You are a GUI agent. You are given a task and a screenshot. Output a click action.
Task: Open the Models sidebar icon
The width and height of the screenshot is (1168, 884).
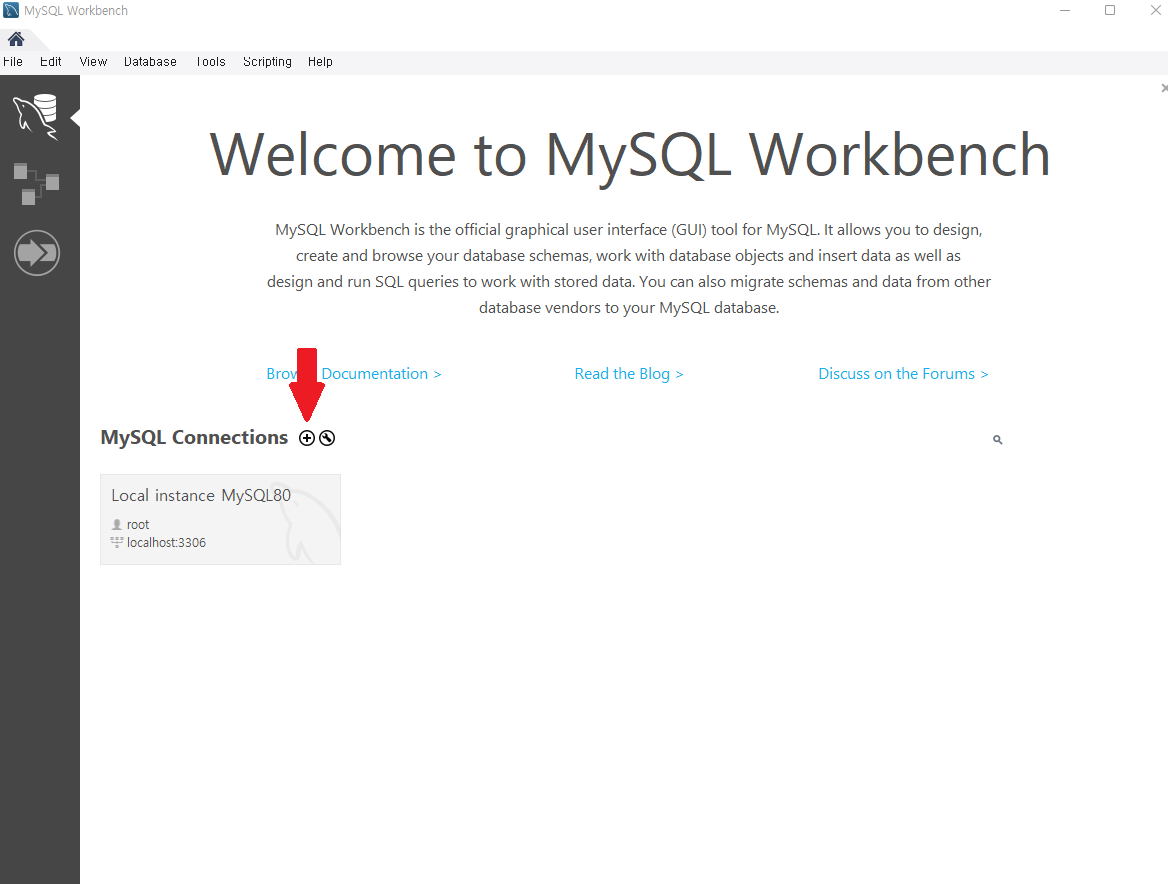[36, 183]
